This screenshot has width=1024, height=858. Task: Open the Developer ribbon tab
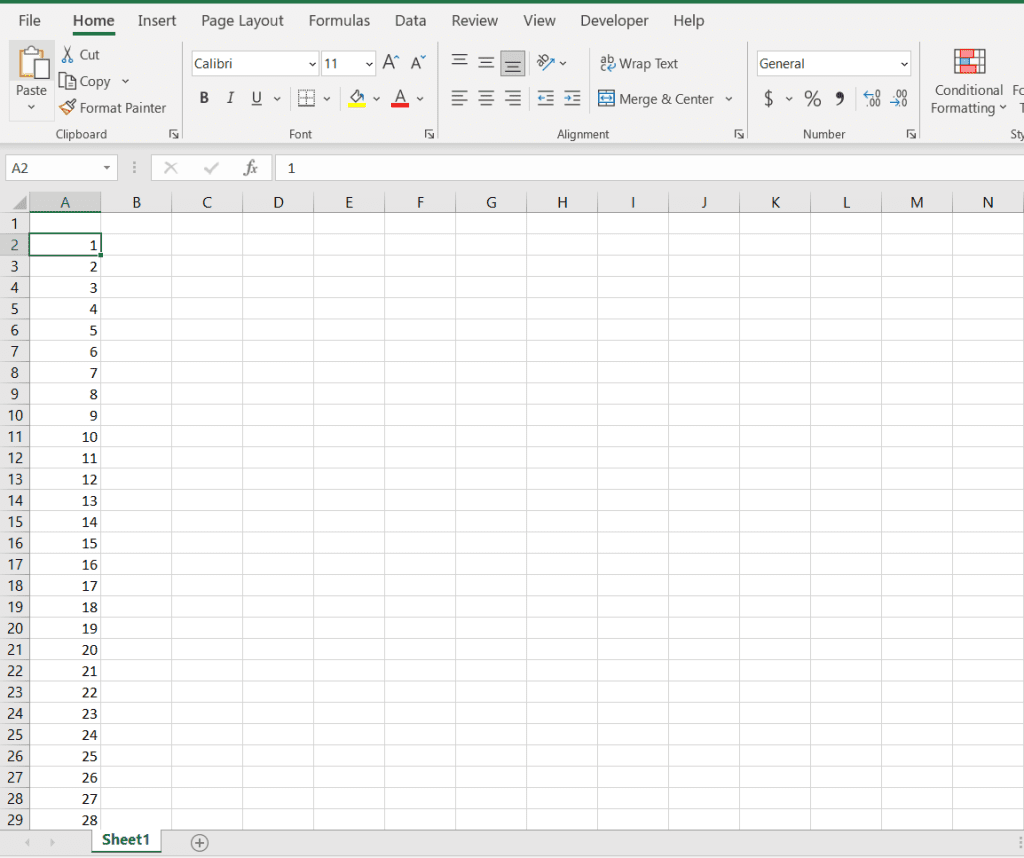coord(614,20)
